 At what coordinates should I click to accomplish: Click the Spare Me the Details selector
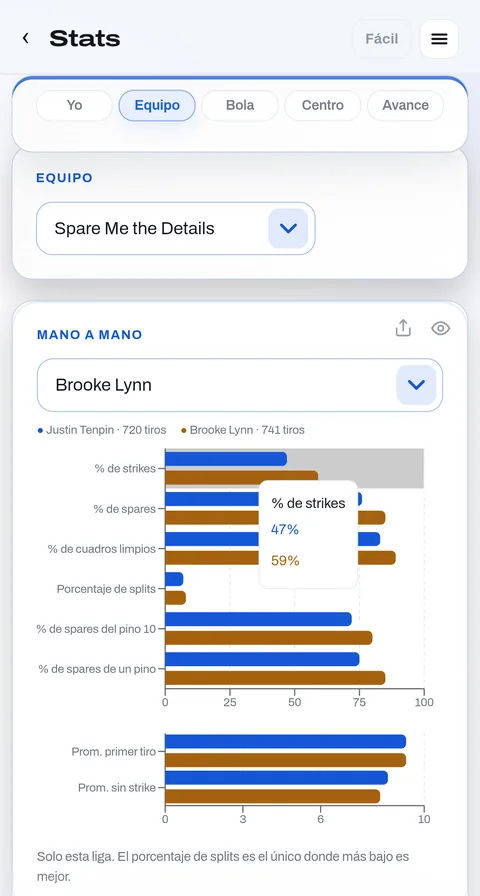[175, 228]
